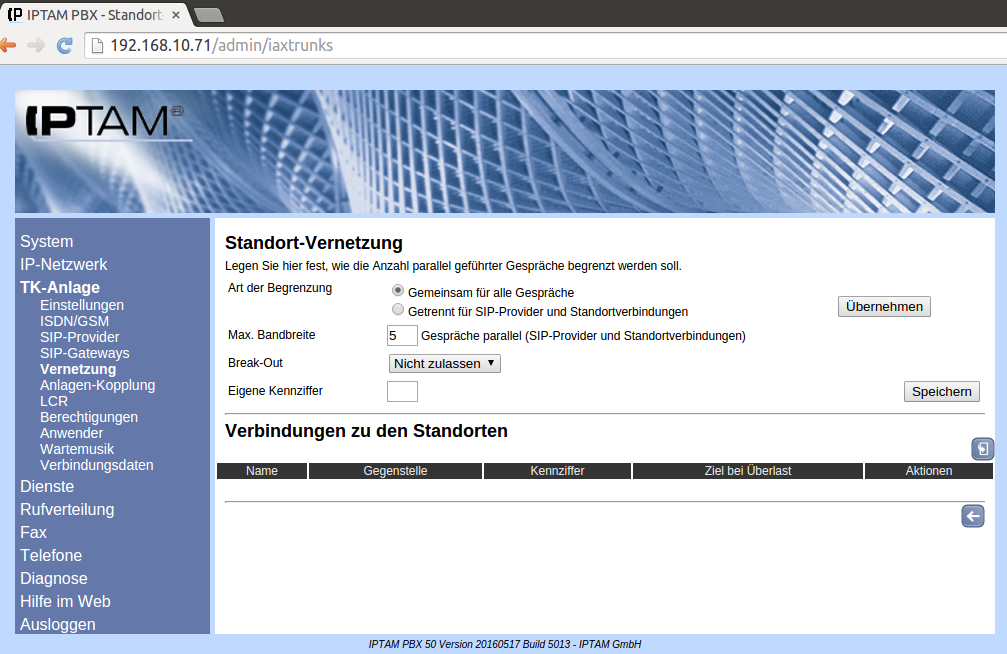Viewport: 1007px width, 654px height.
Task: Click the add new connection icon
Action: pos(982,449)
